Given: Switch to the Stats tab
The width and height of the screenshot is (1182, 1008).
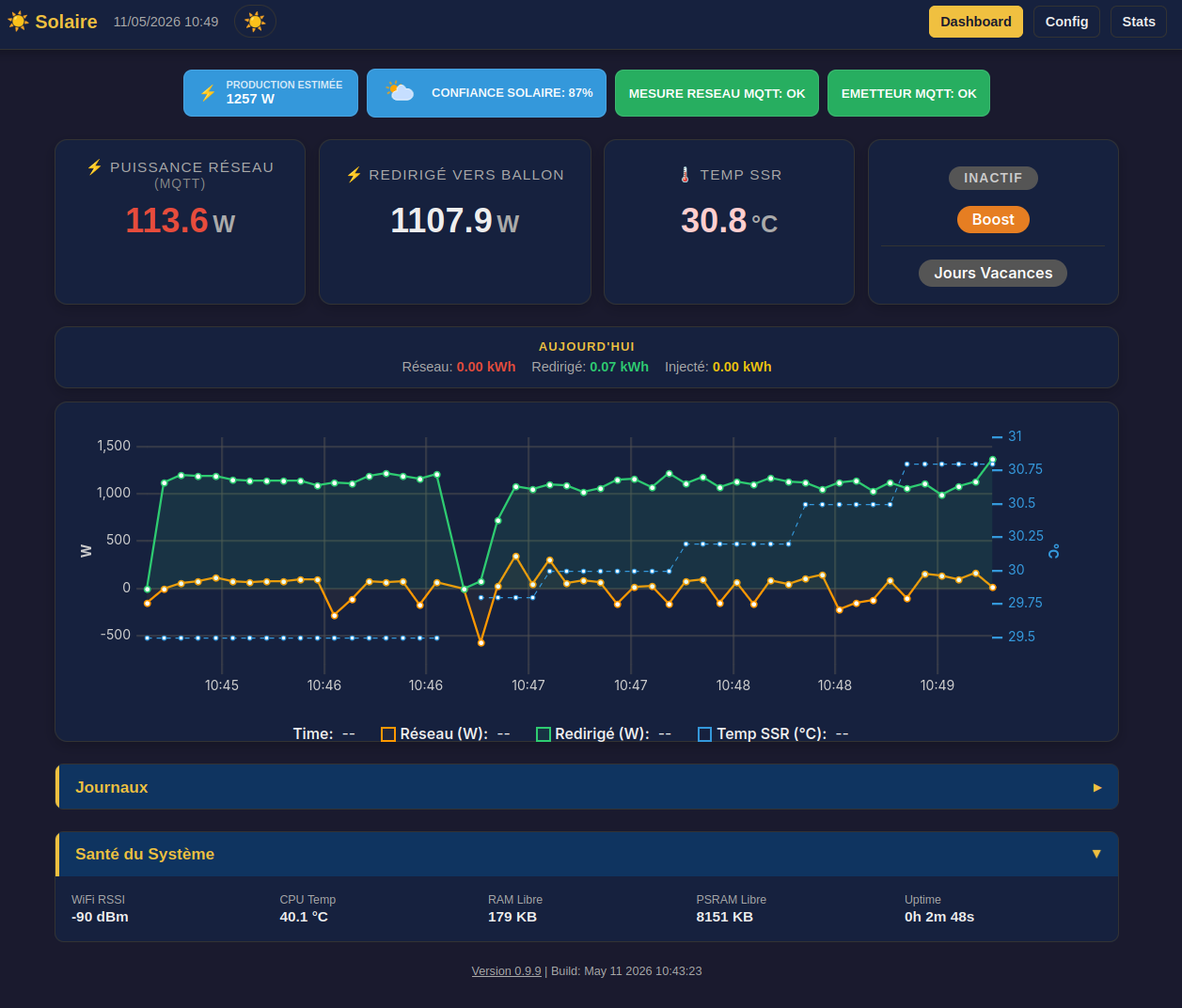Looking at the screenshot, I should 1138,22.
